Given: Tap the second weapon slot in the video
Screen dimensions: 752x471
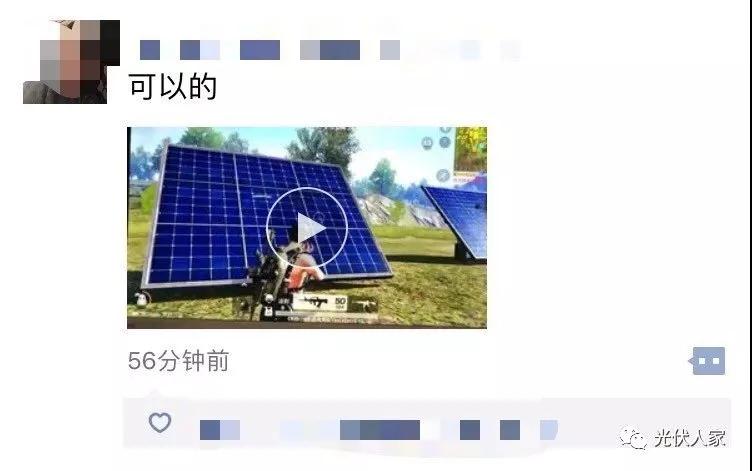Looking at the screenshot, I should [363, 304].
